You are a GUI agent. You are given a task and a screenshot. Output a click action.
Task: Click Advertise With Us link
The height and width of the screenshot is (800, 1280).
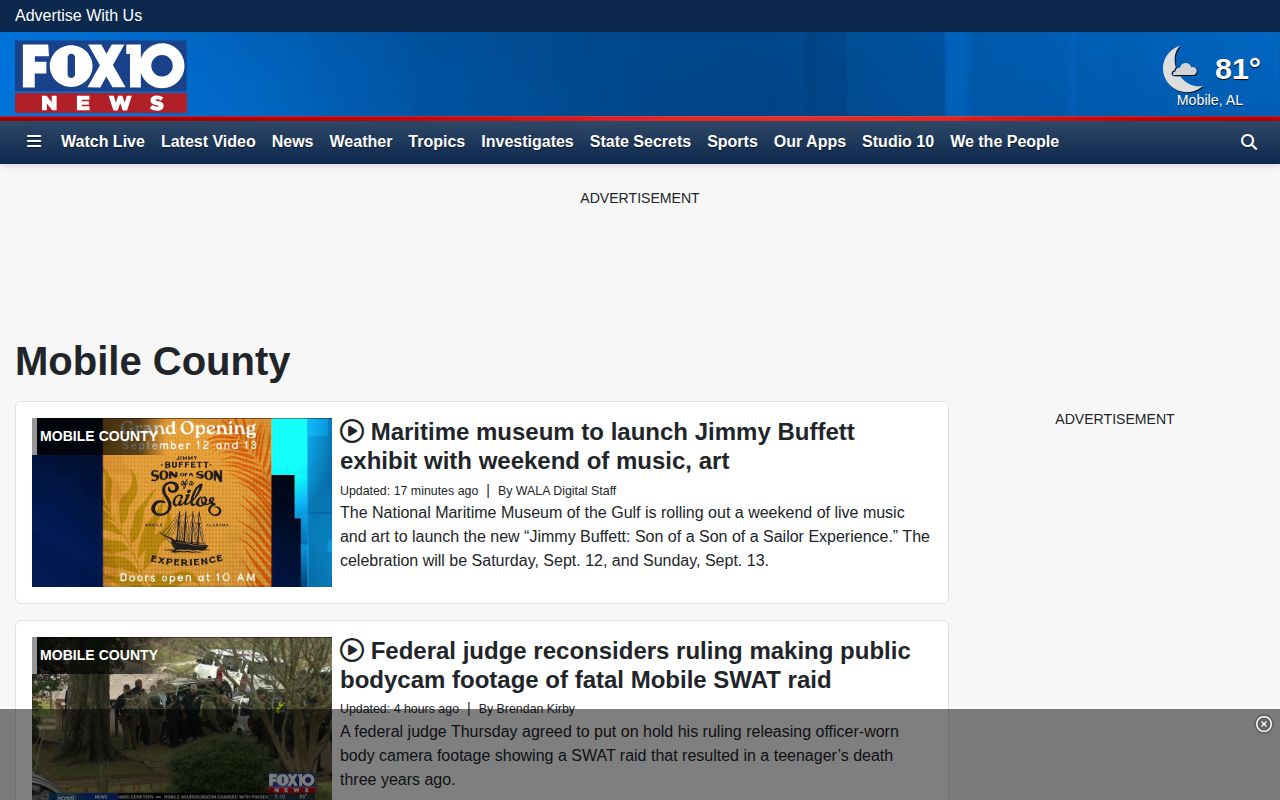(78, 16)
